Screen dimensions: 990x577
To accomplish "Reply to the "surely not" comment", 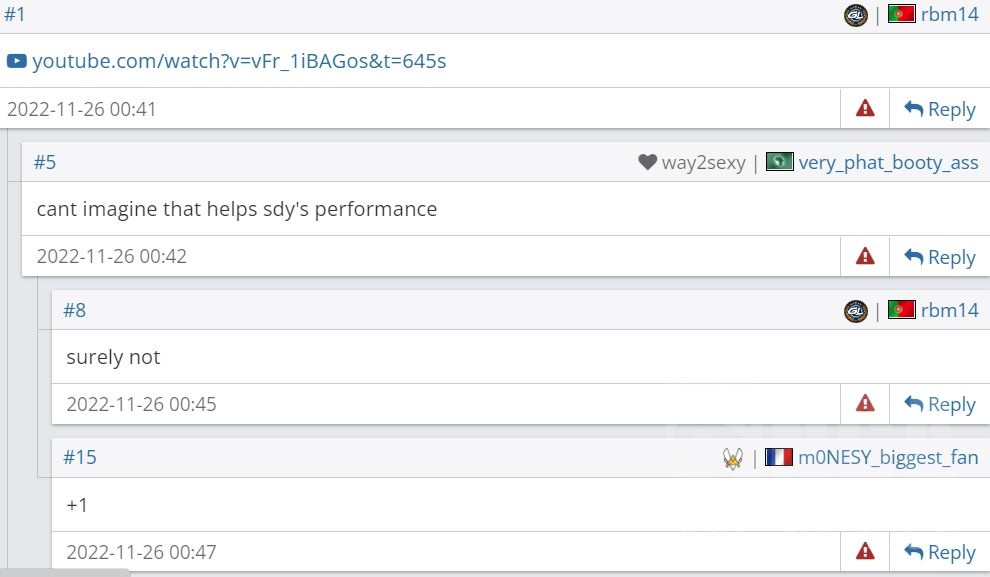I will (x=940, y=404).
